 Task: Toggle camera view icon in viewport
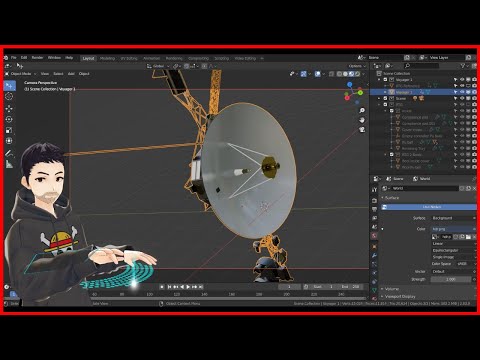362,130
